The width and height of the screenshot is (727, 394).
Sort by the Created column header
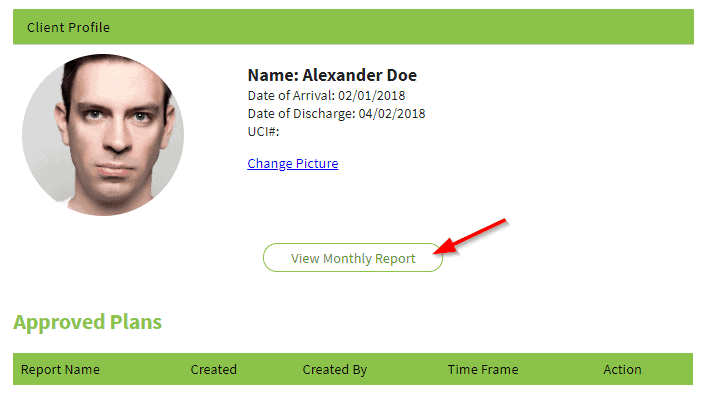214,369
